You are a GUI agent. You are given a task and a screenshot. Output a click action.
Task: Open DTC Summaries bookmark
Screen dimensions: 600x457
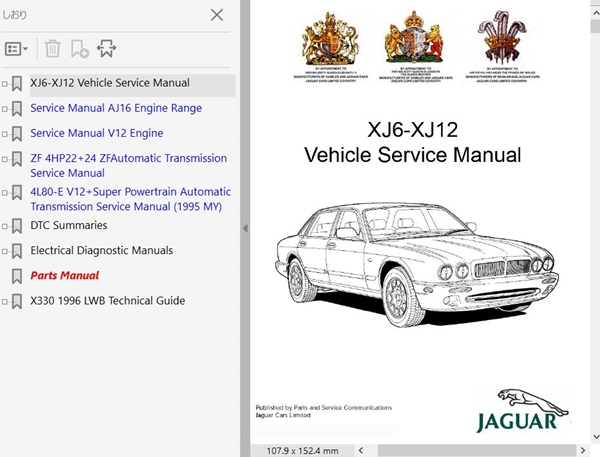pyautogui.click(x=68, y=225)
